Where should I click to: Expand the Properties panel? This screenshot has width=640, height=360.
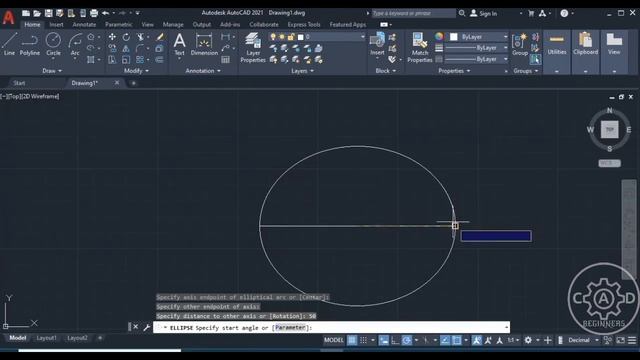point(454,71)
